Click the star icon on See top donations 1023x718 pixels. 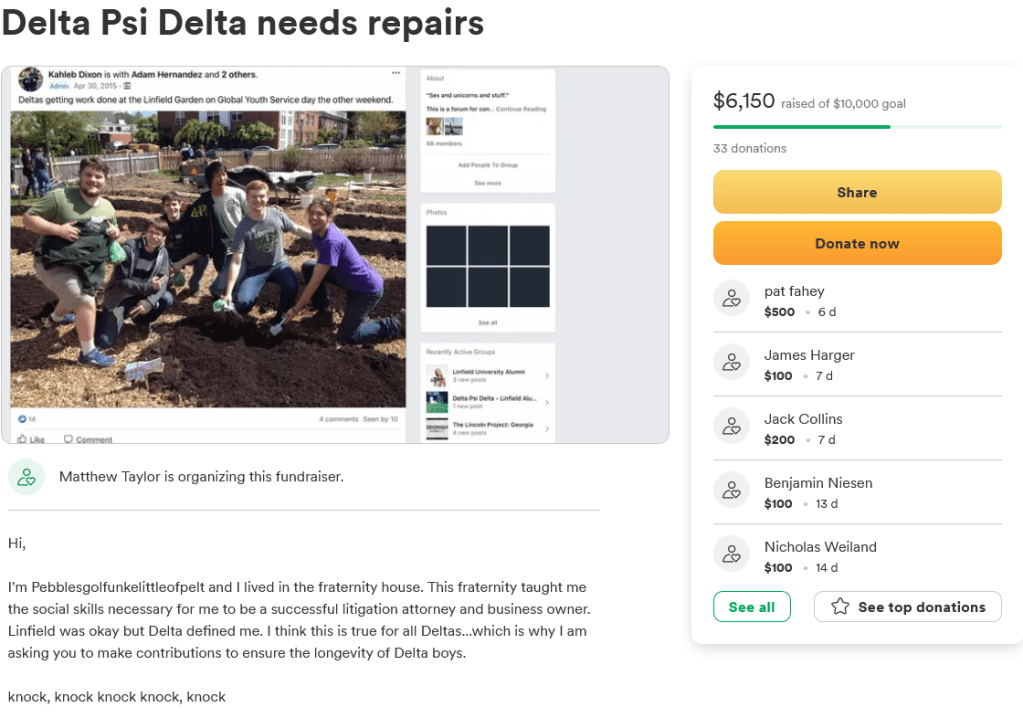pyautogui.click(x=840, y=607)
